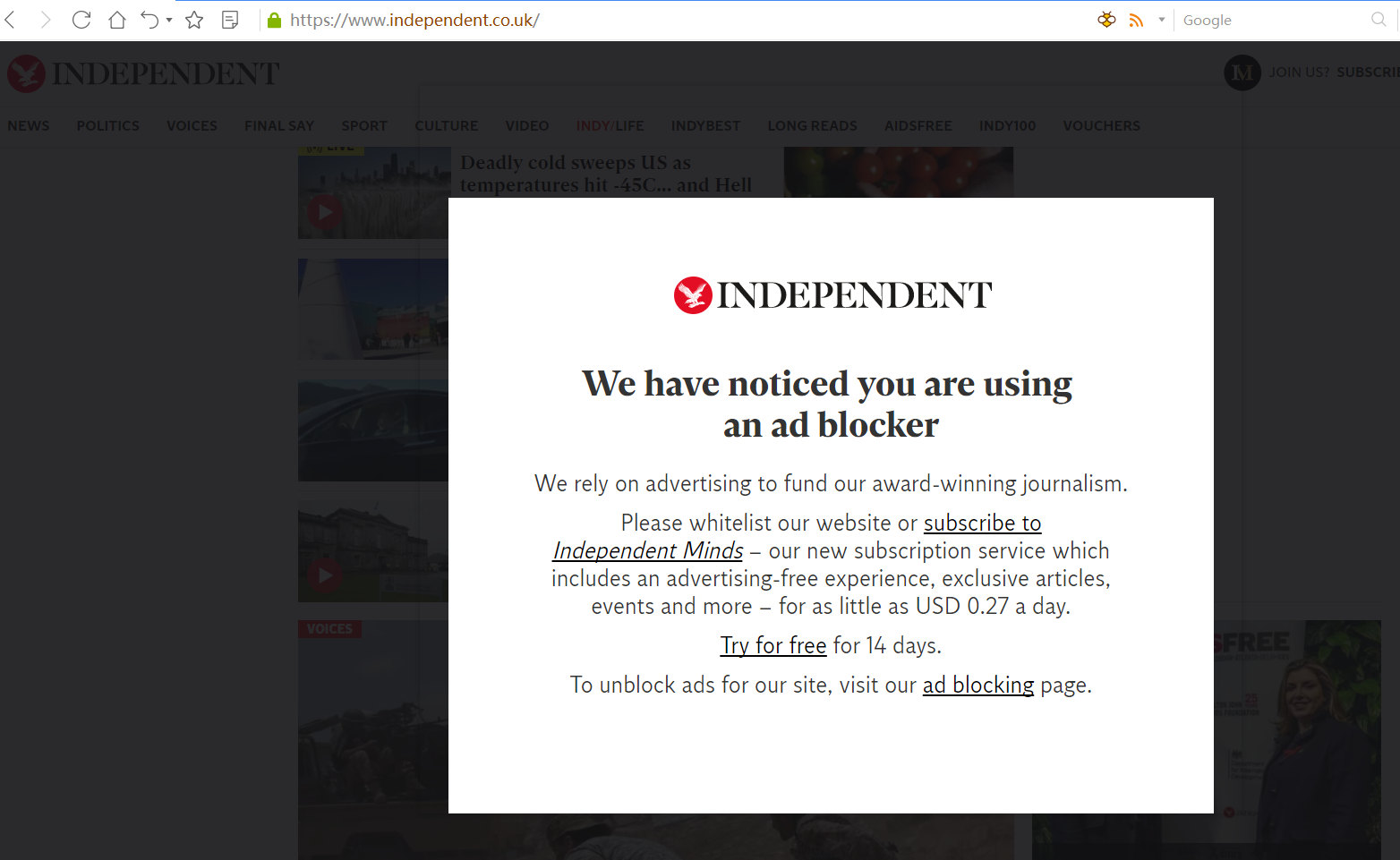
Task: Open the Independent Minds M badge
Action: (1242, 72)
